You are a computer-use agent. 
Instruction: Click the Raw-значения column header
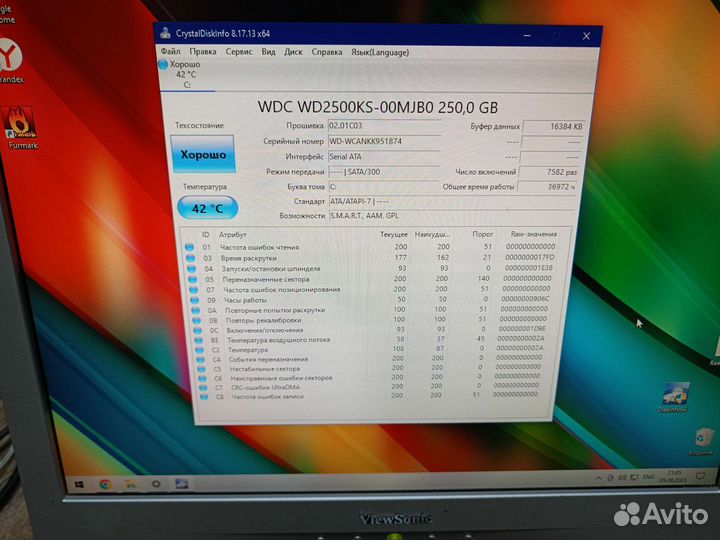coord(534,234)
